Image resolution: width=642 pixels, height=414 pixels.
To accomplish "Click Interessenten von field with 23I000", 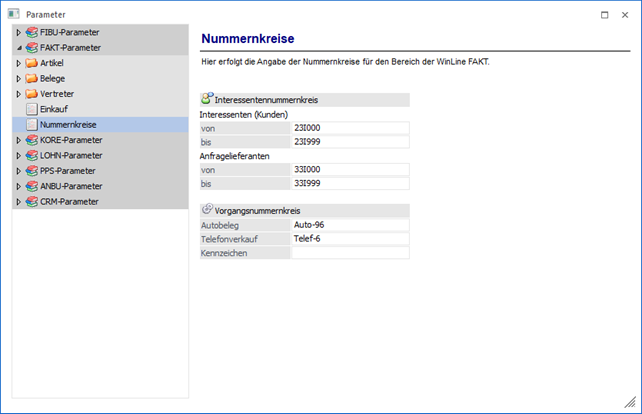I will click(349, 129).
